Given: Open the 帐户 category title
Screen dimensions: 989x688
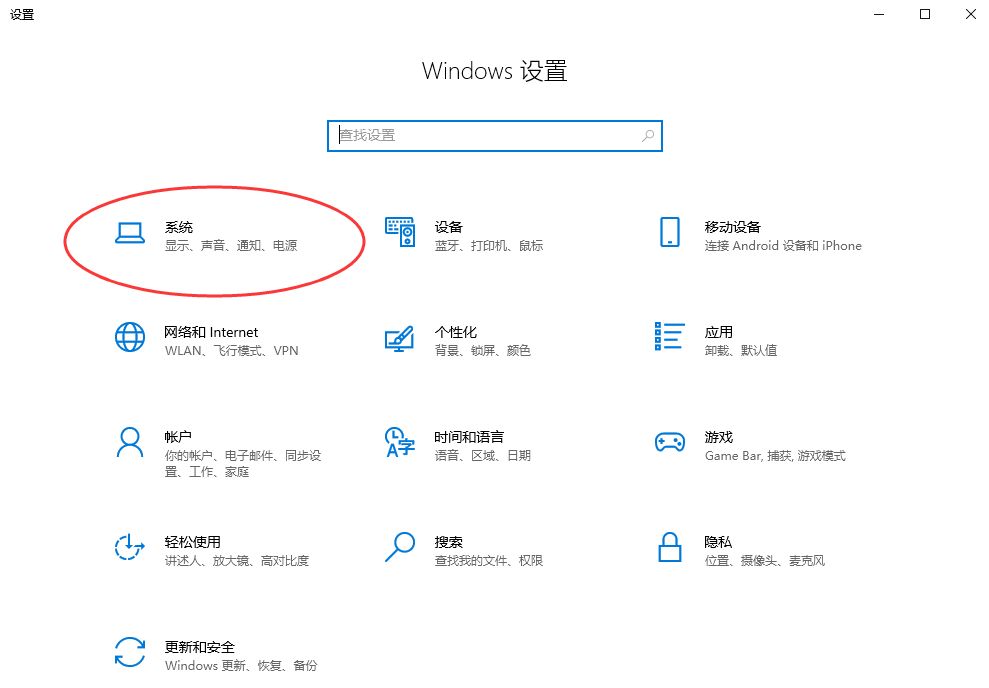Looking at the screenshot, I should coord(178,437).
